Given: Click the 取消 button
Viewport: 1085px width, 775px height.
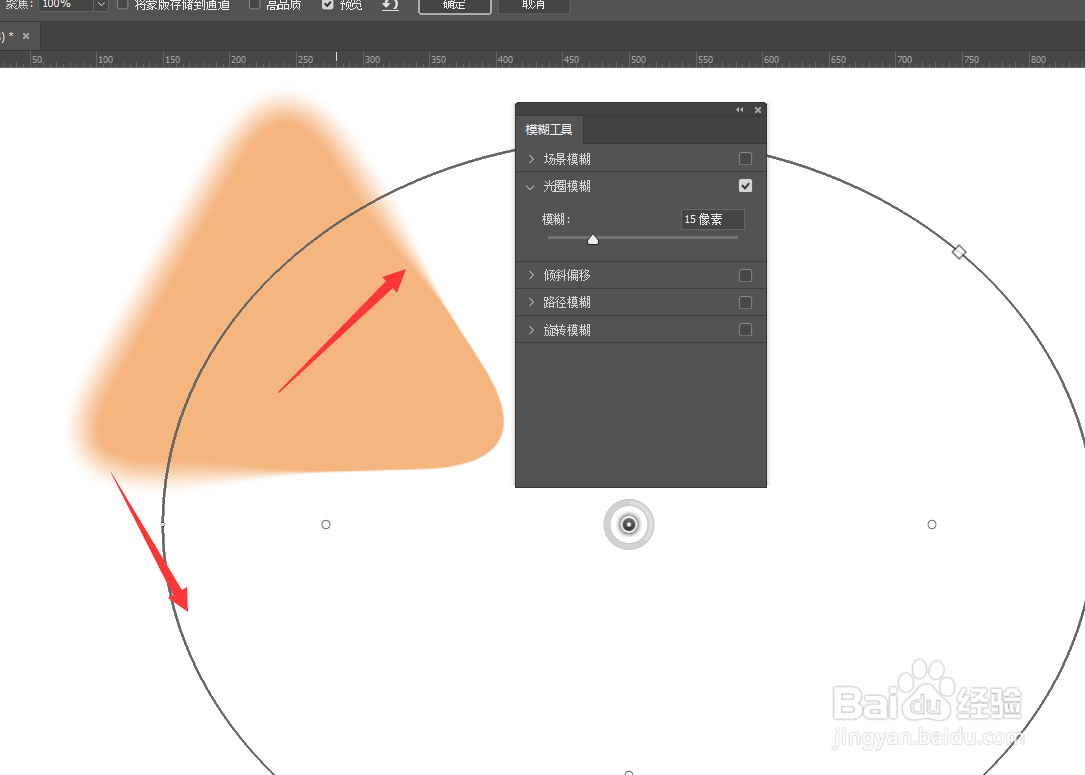Looking at the screenshot, I should [x=534, y=5].
